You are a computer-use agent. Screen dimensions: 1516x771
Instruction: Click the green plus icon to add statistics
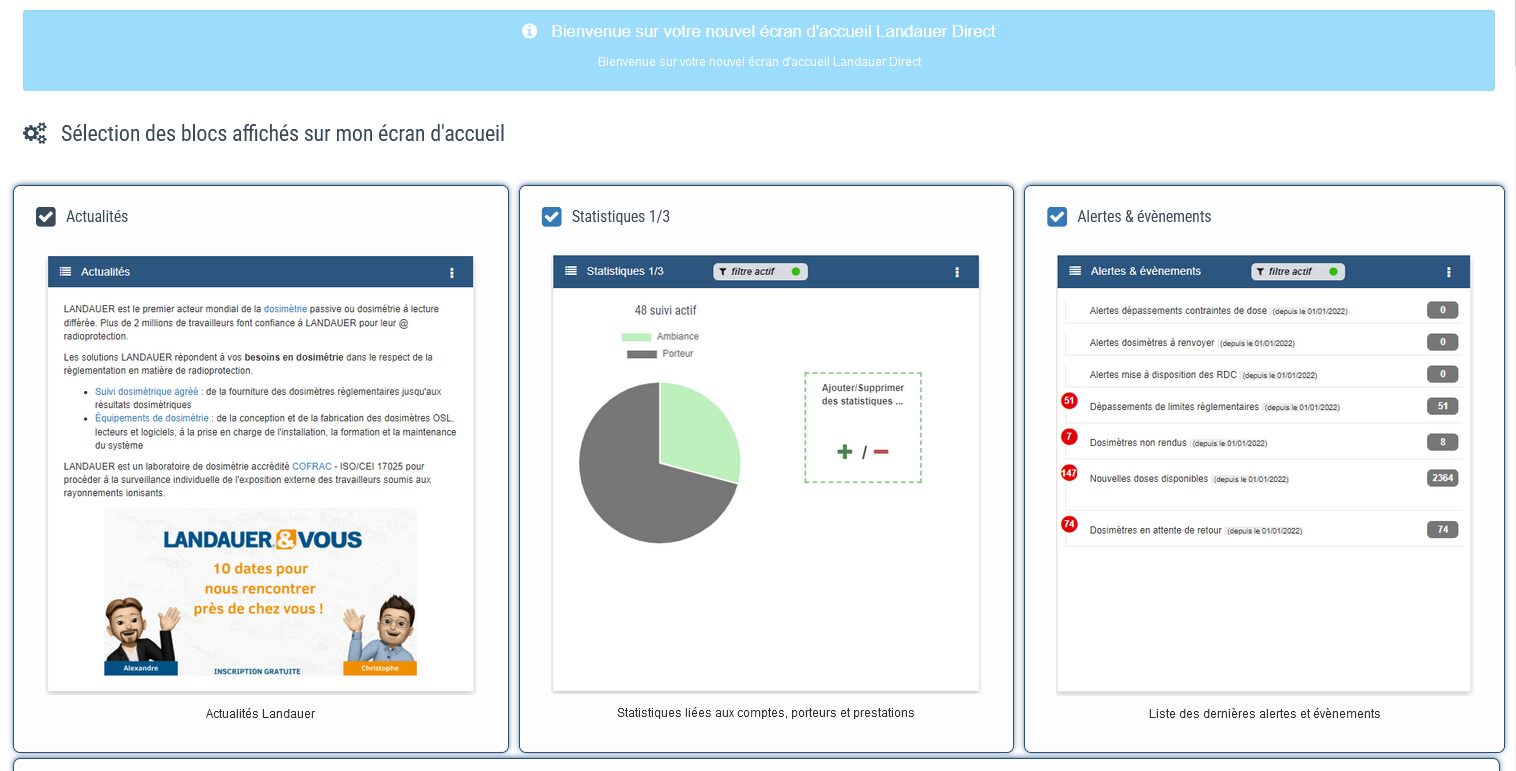click(x=845, y=452)
